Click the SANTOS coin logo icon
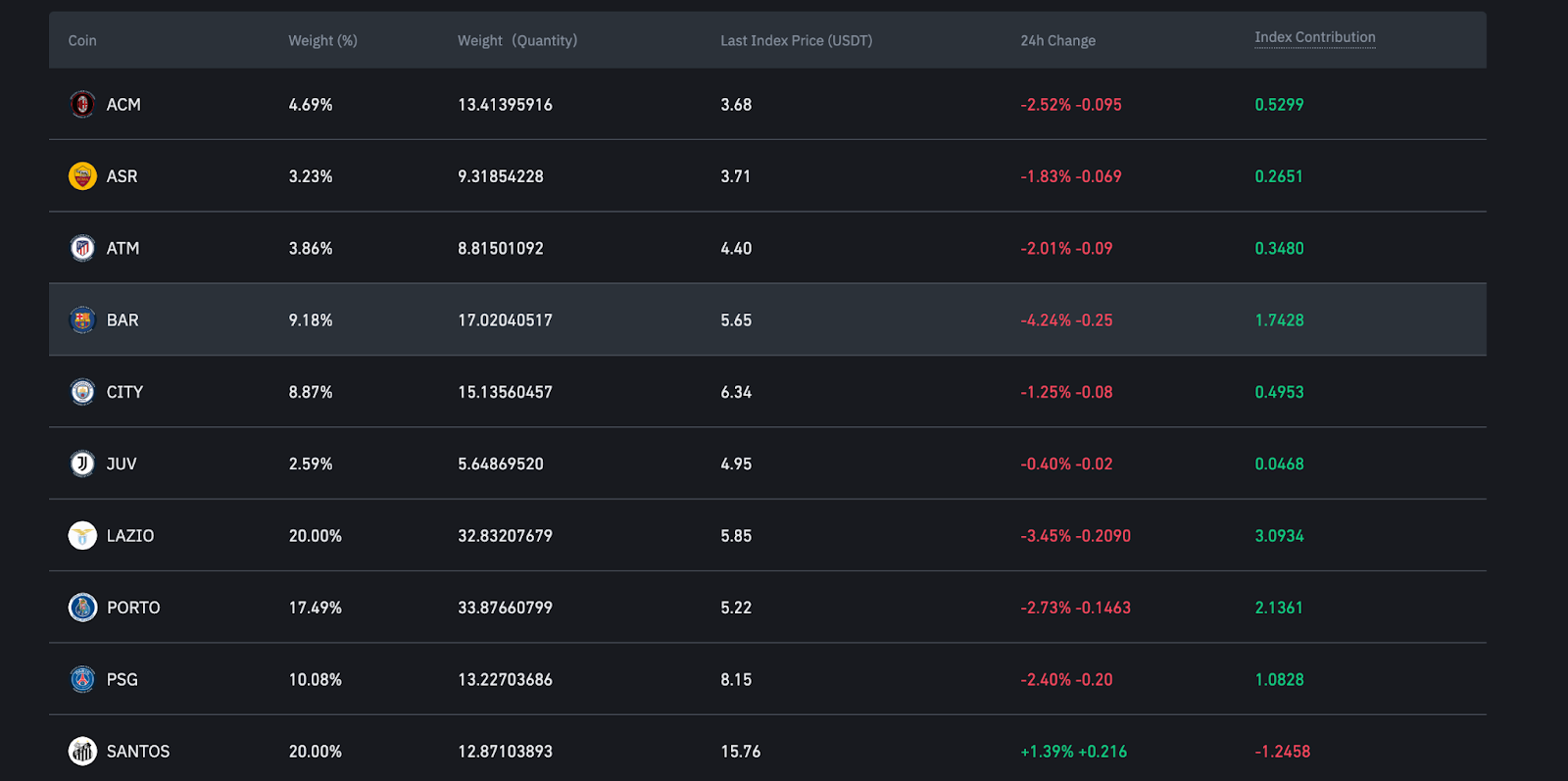Screen dimensions: 1568x781 (x=82, y=752)
